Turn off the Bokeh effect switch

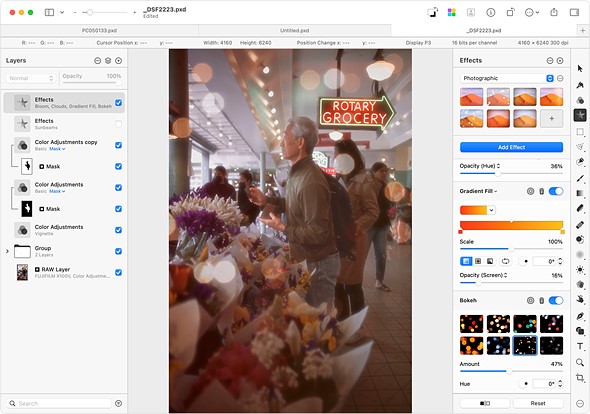point(556,300)
